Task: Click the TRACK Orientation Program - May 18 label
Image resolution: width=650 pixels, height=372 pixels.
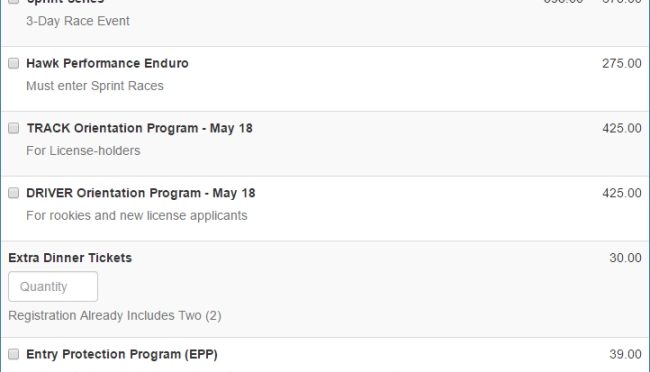Action: pos(140,128)
